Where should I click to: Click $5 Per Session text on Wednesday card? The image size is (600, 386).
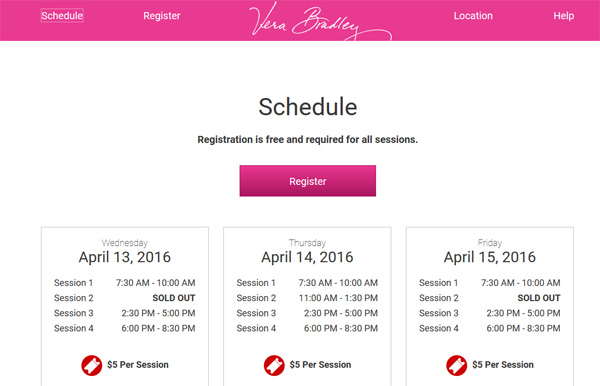(138, 365)
